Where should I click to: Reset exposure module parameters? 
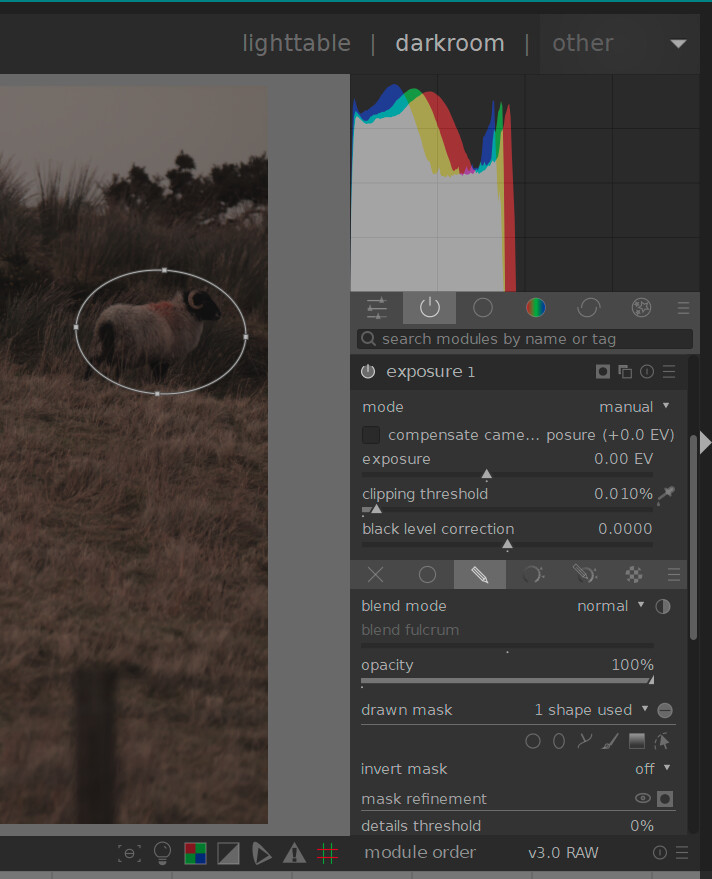[647, 372]
